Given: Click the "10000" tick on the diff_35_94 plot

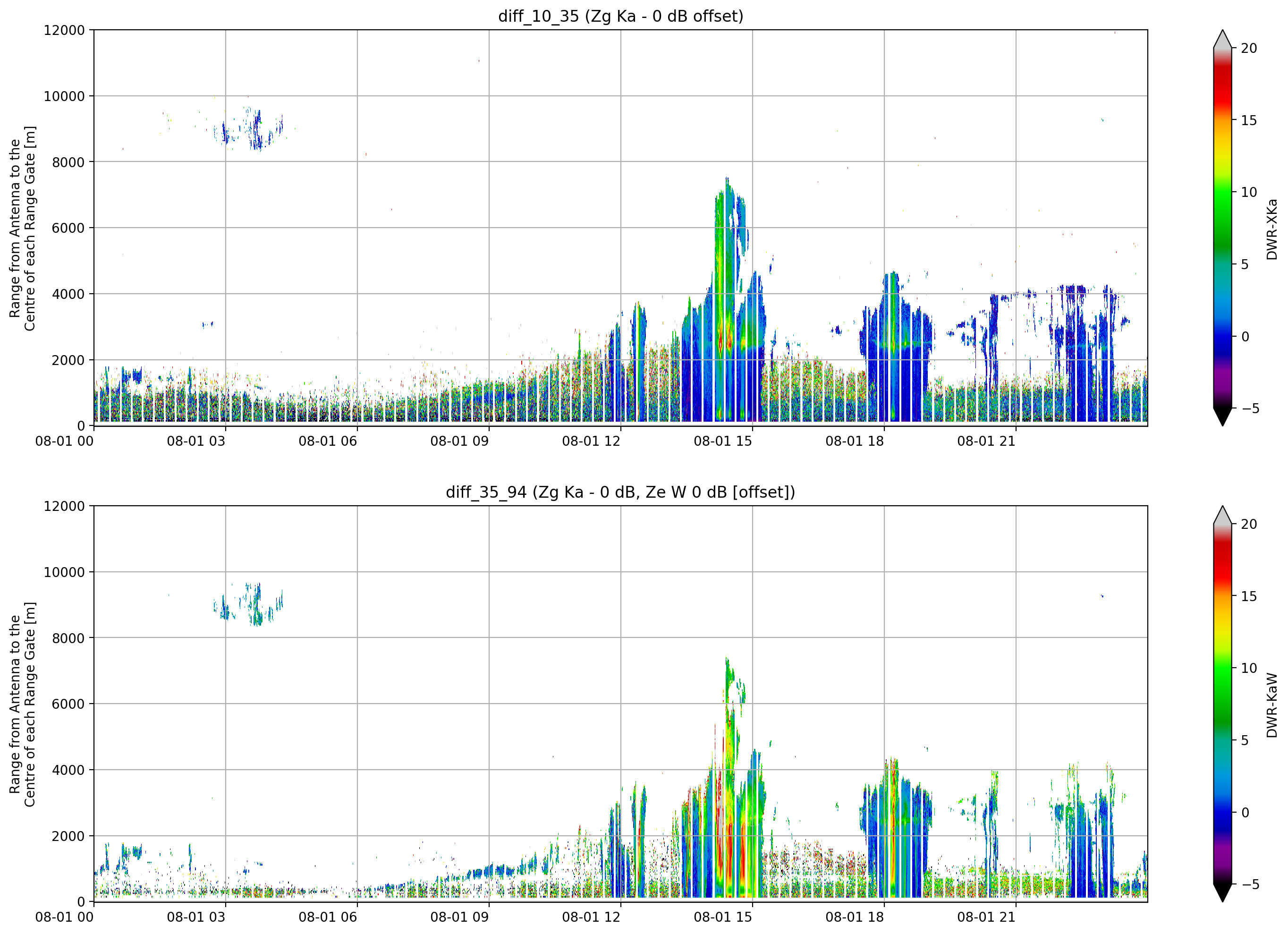Looking at the screenshot, I should pyautogui.click(x=64, y=572).
